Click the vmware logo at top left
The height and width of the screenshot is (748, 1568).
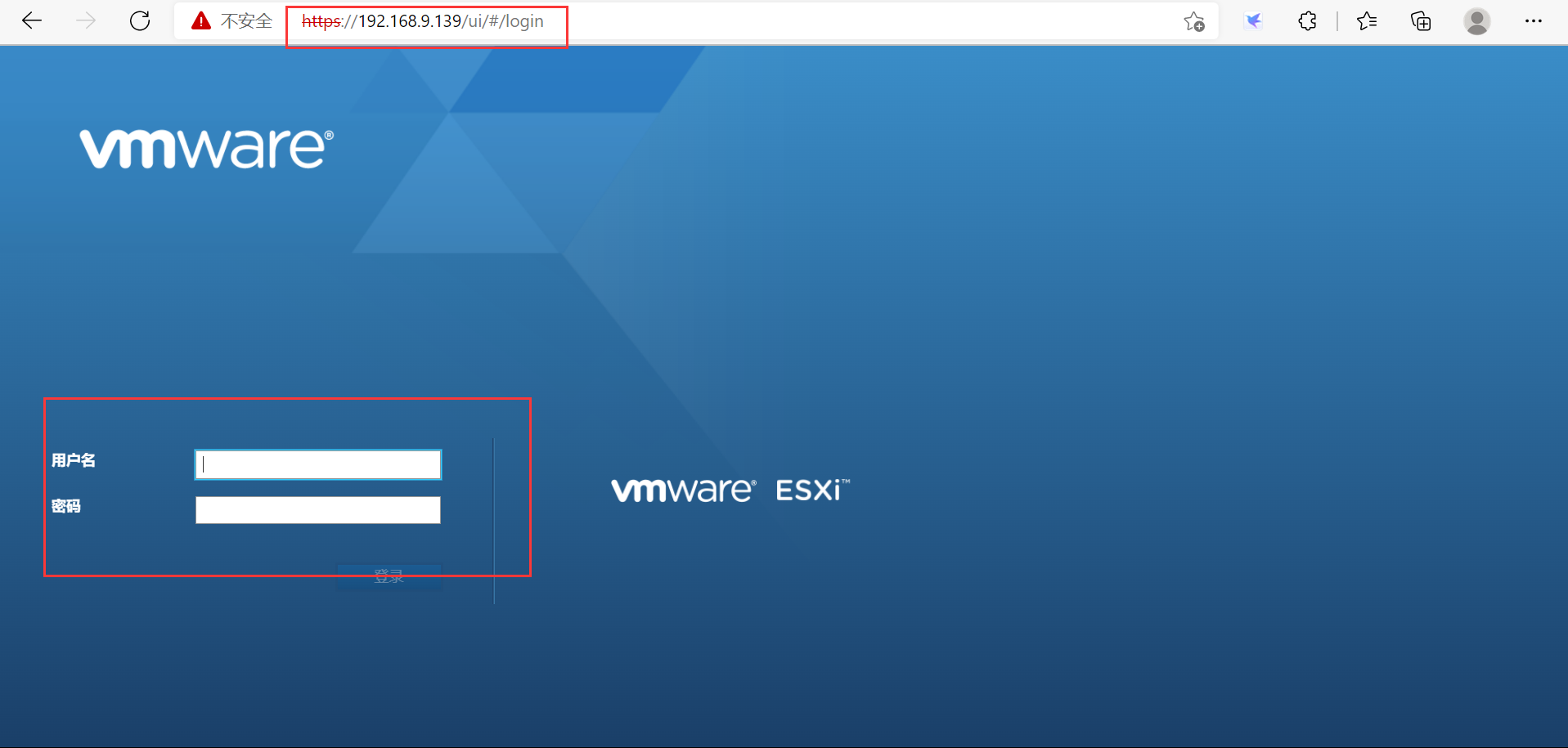pyautogui.click(x=206, y=149)
